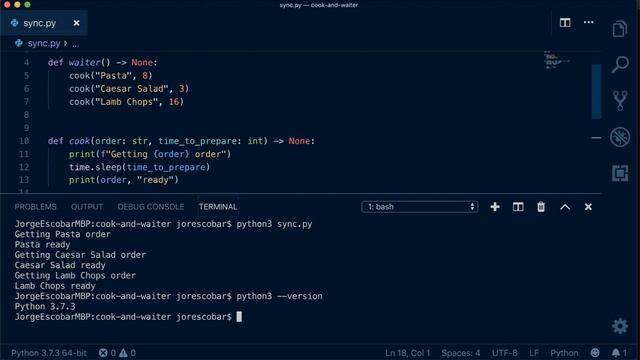Open the notifications bell icon
The height and width of the screenshot is (360, 640).
tap(619, 353)
